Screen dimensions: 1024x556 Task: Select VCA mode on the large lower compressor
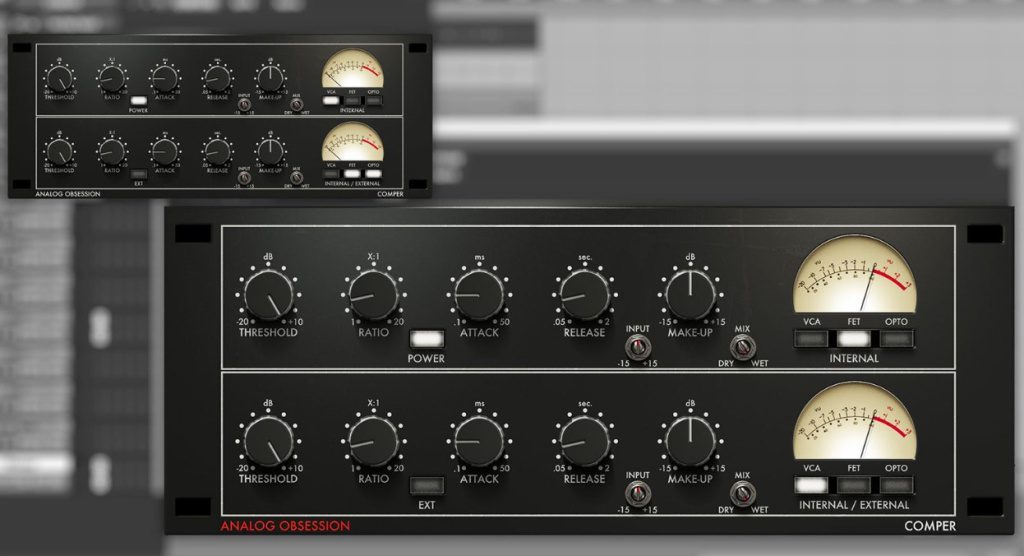coord(812,485)
